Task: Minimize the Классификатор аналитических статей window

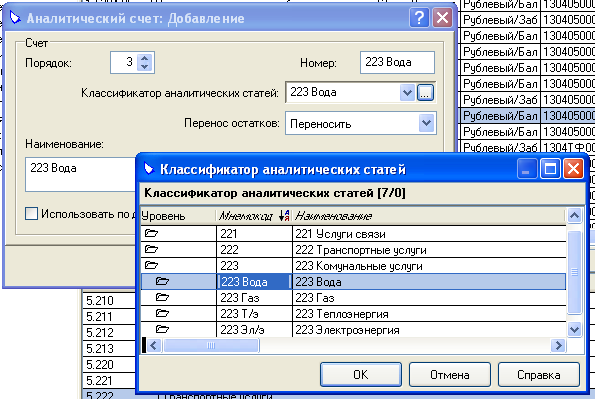Action: click(527, 169)
